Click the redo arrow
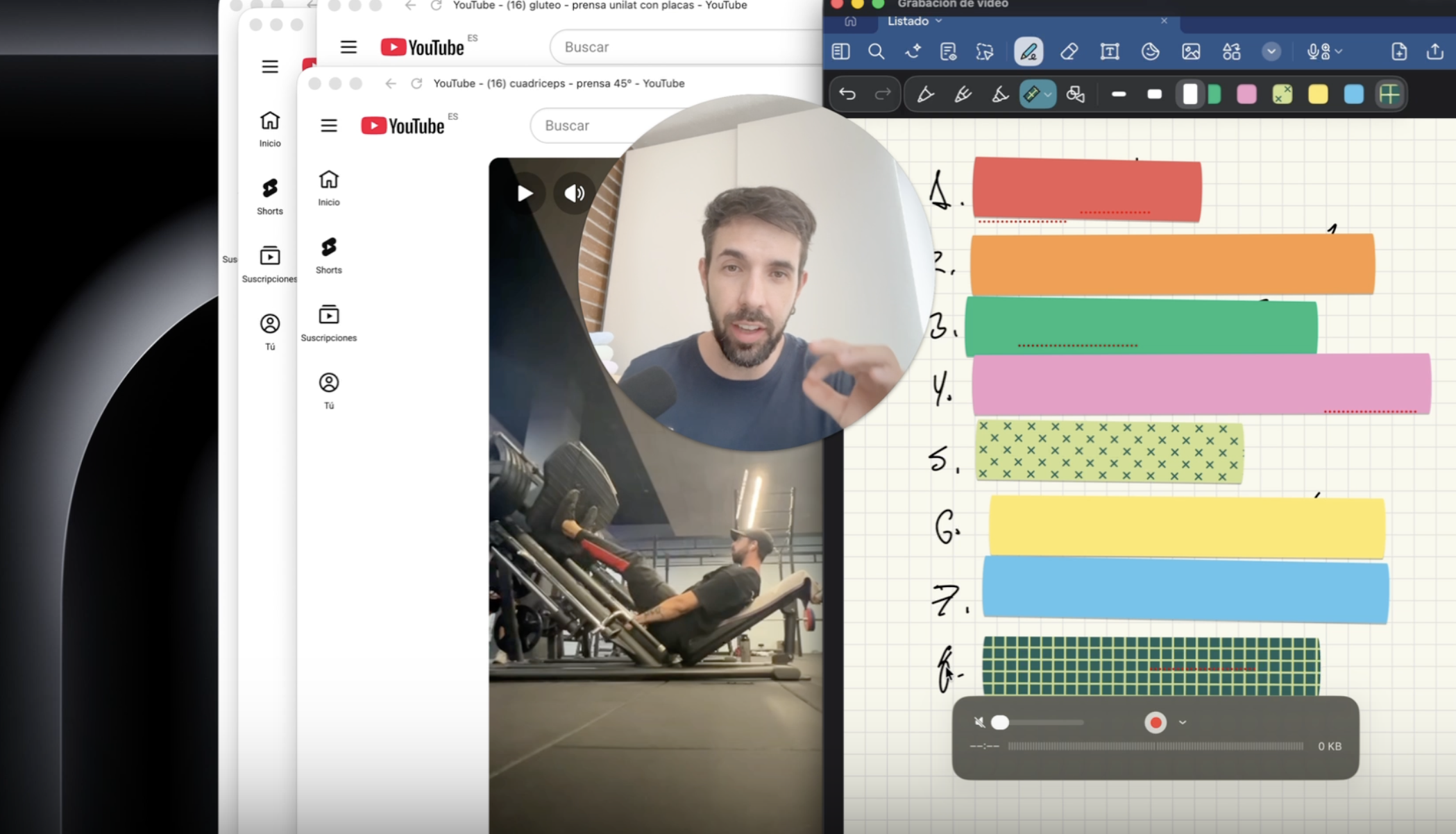The height and width of the screenshot is (834, 1456). [883, 94]
